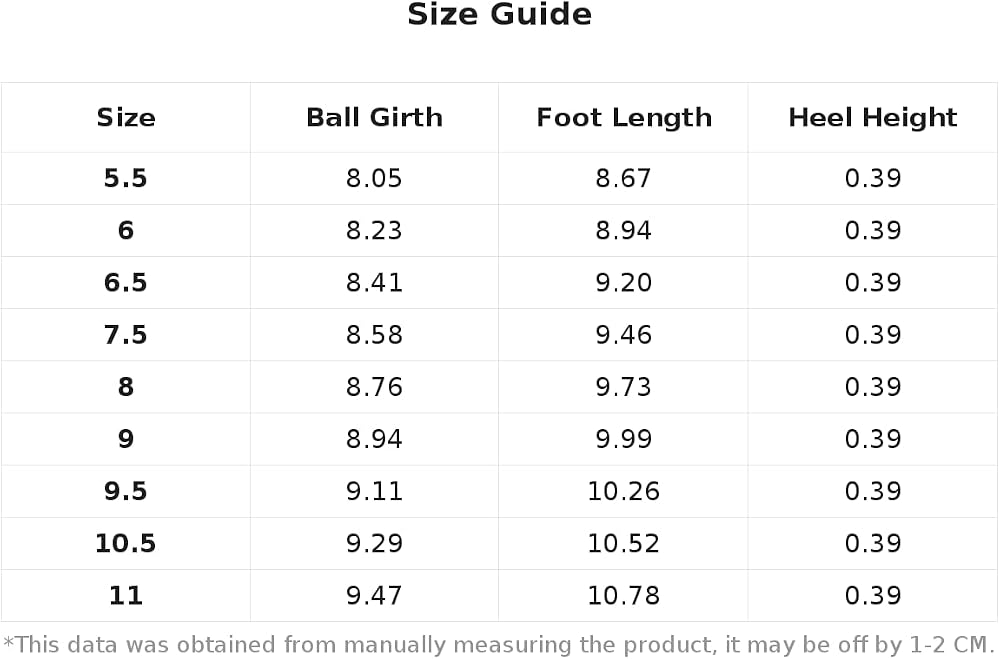
Task: Select foot length value 9.99
Action: [x=624, y=439]
